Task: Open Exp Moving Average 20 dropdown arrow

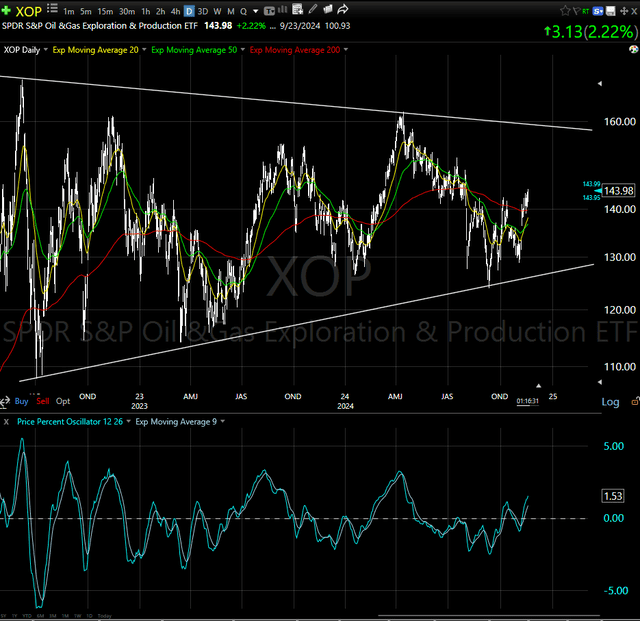Action: (x=144, y=49)
